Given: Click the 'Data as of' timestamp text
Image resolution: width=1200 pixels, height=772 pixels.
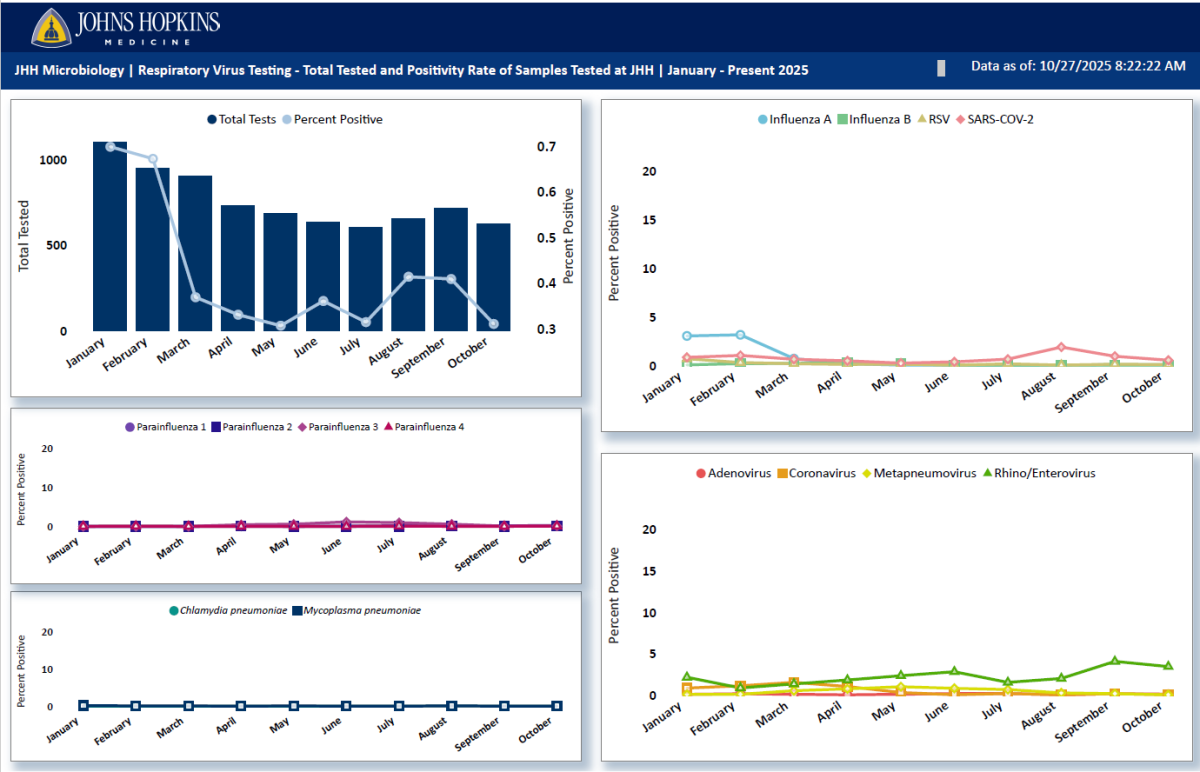Looking at the screenshot, I should pos(1080,68).
